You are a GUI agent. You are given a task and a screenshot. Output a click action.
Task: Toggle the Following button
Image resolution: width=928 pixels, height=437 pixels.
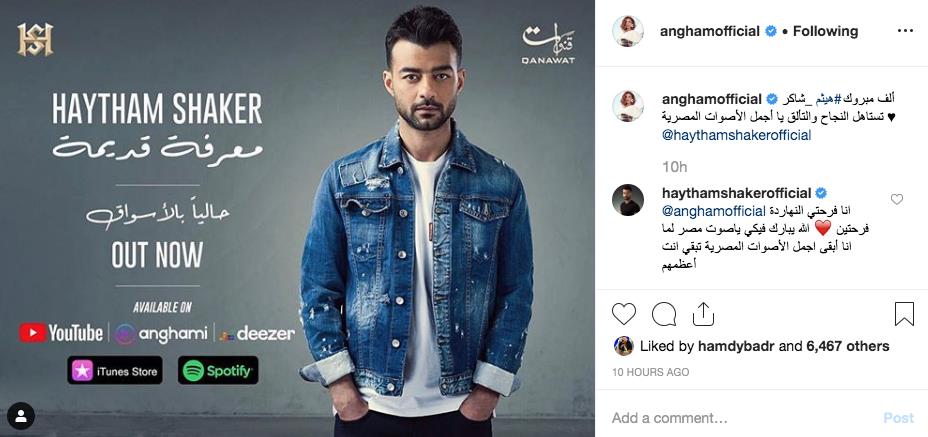point(825,31)
